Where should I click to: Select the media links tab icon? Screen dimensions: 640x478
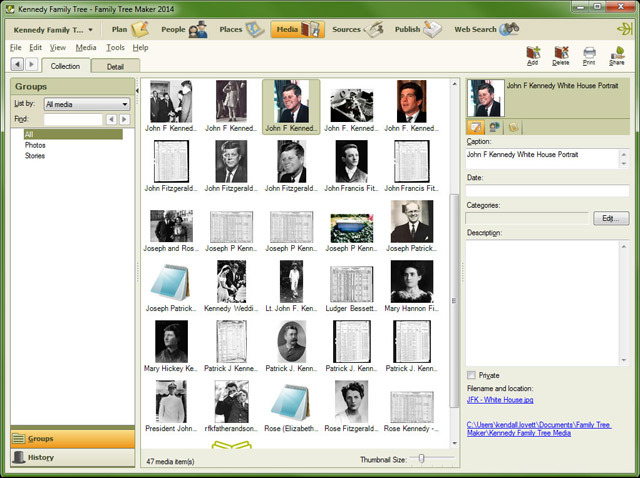(494, 127)
